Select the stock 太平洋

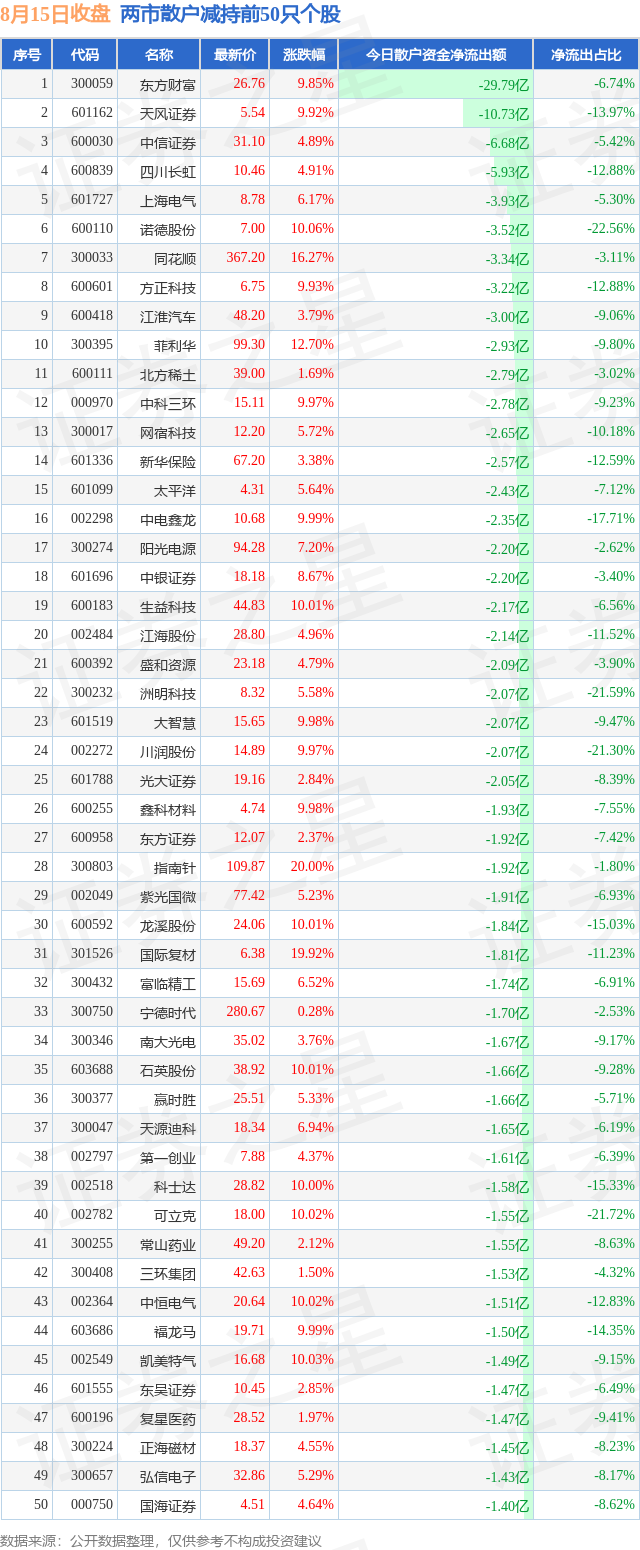(175, 490)
